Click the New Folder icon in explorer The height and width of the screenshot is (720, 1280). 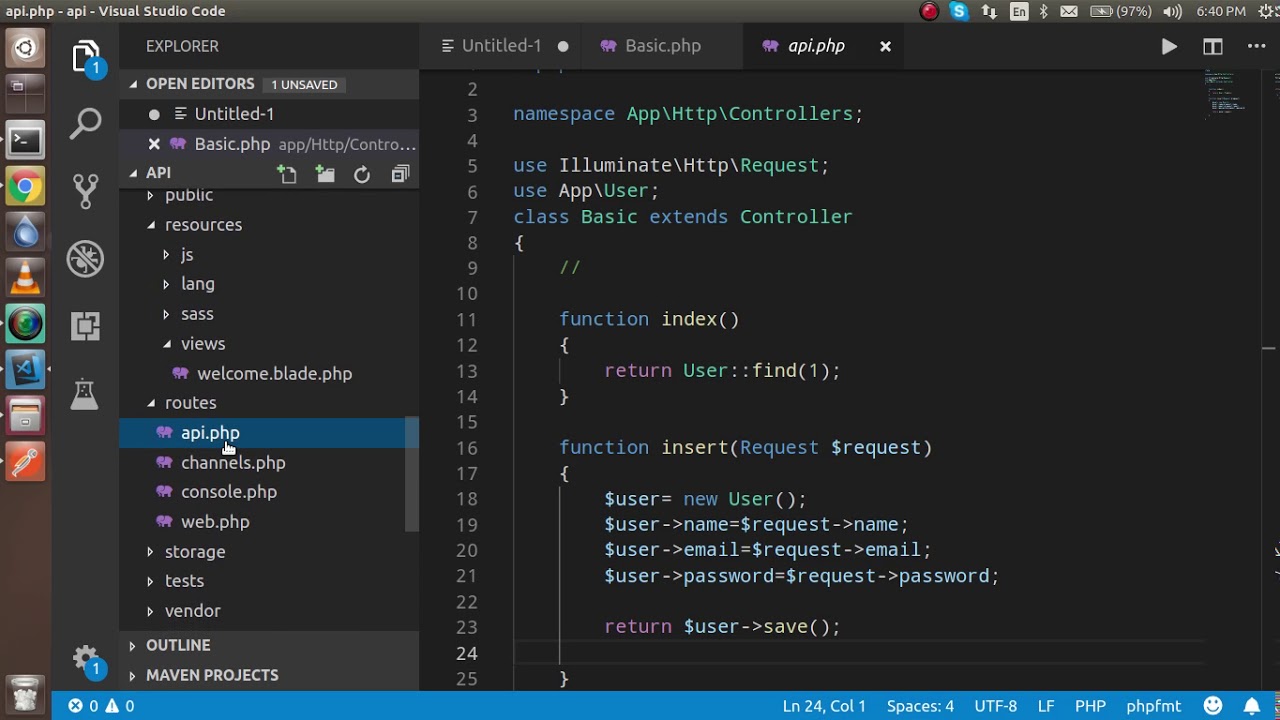[x=325, y=174]
